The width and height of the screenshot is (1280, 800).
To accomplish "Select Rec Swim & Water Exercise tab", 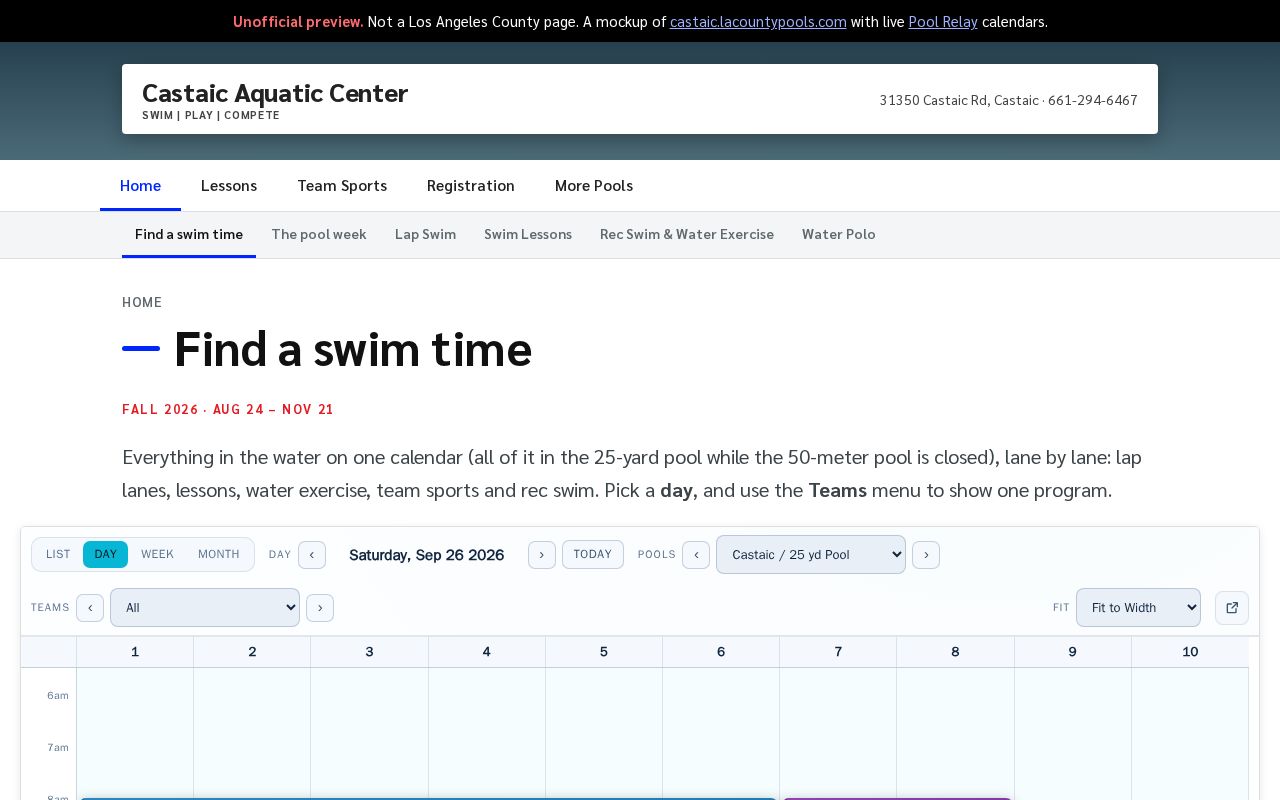I will [x=687, y=234].
